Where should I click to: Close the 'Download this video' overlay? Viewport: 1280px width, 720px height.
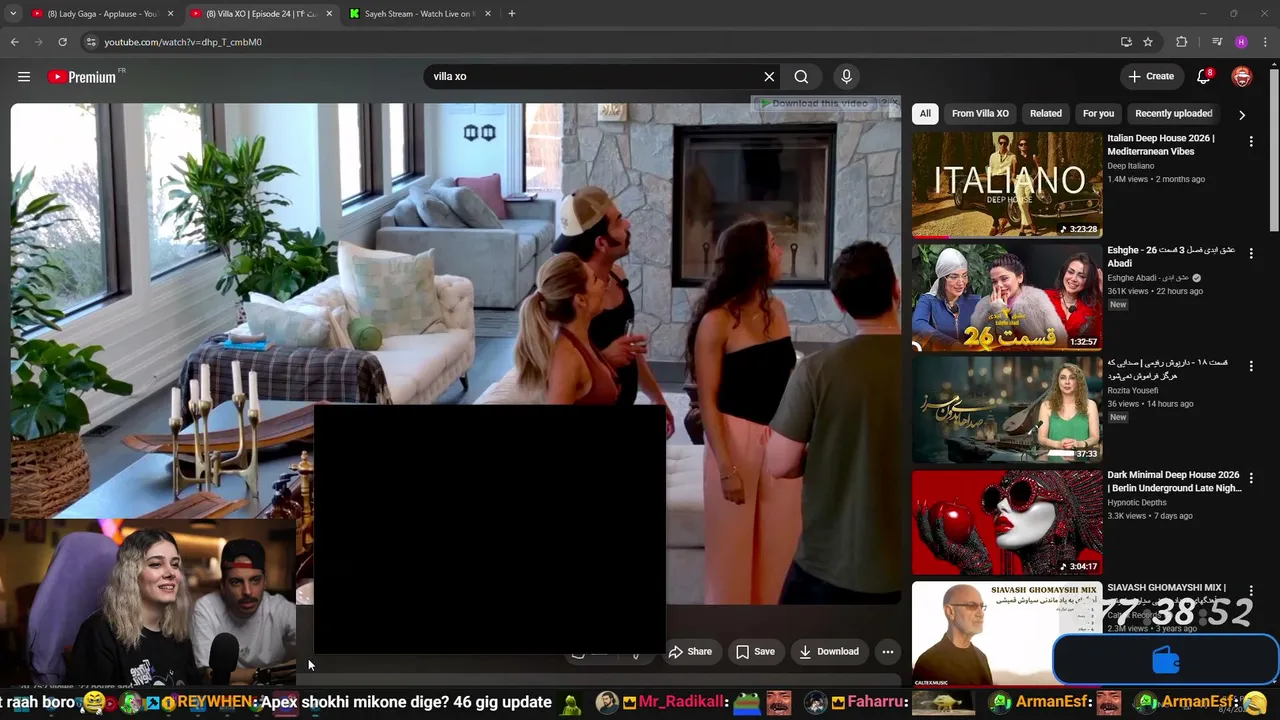(x=895, y=103)
